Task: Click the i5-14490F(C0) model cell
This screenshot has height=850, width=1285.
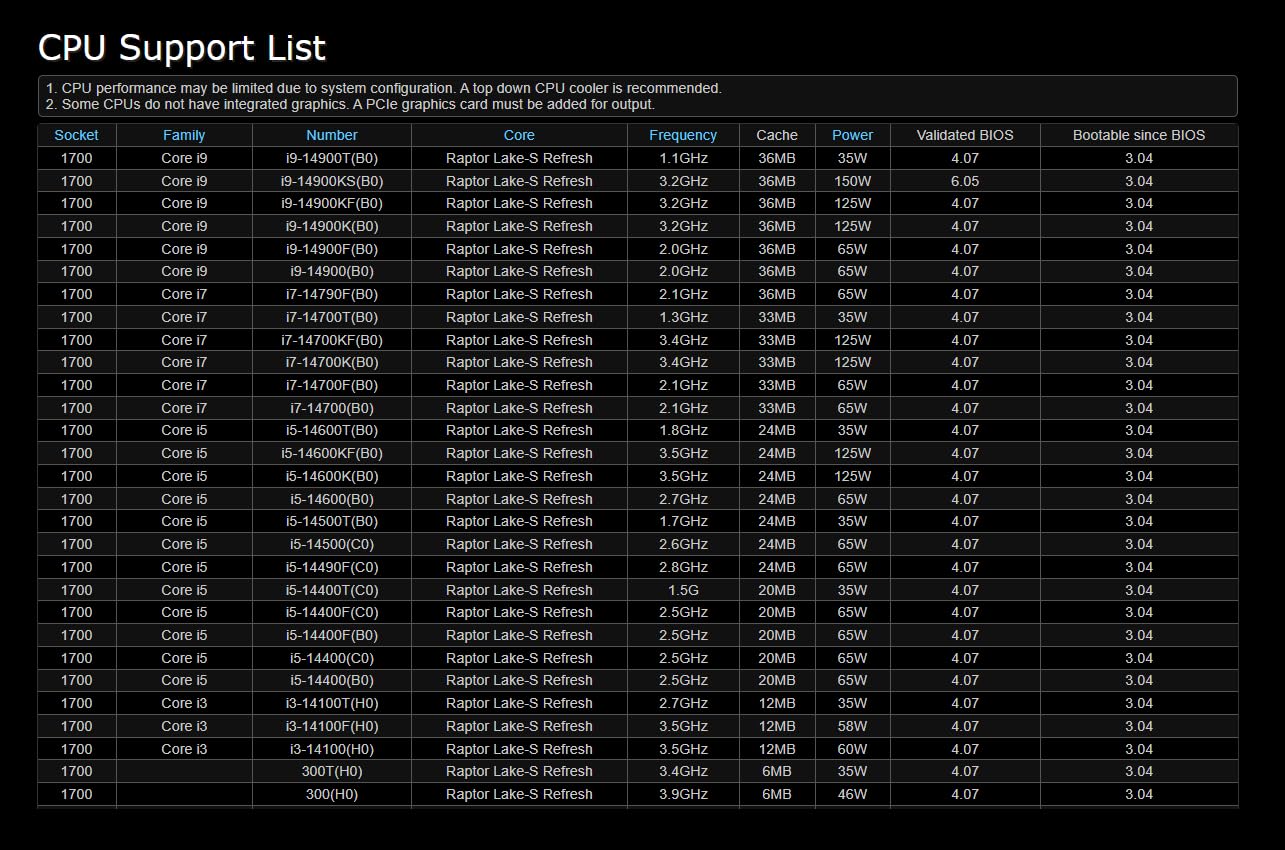Action: pos(332,567)
